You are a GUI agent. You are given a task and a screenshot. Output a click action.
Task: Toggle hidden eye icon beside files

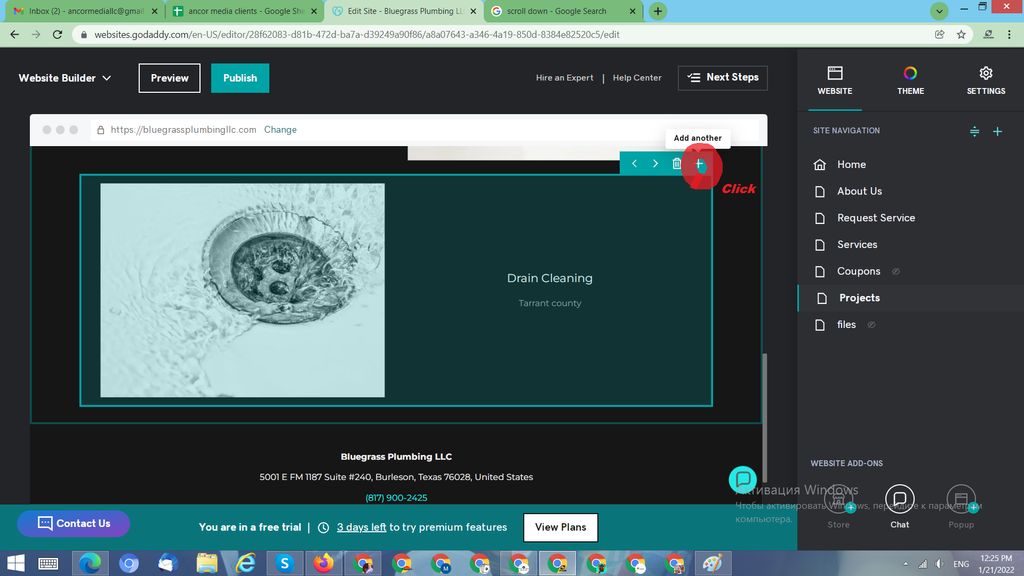(872, 324)
